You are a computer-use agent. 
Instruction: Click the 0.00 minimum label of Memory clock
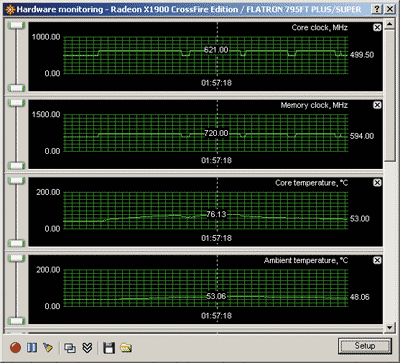(52, 151)
